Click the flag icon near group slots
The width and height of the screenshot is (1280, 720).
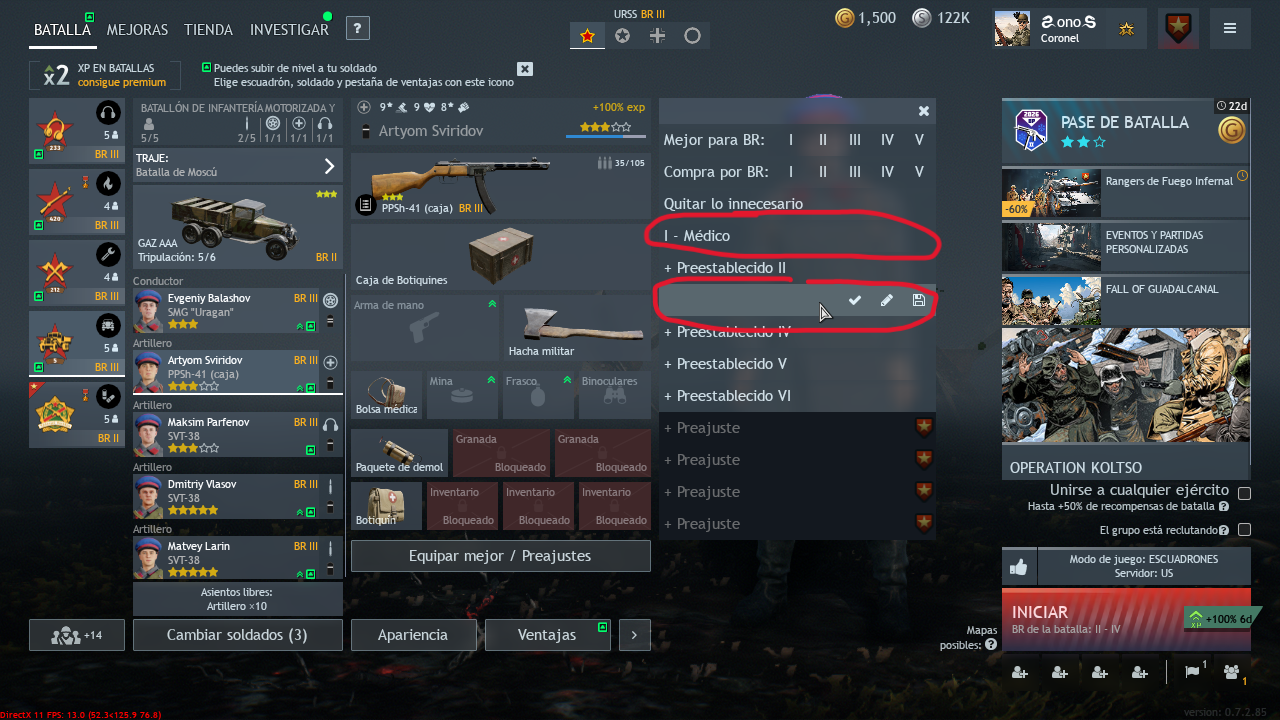coord(1192,672)
